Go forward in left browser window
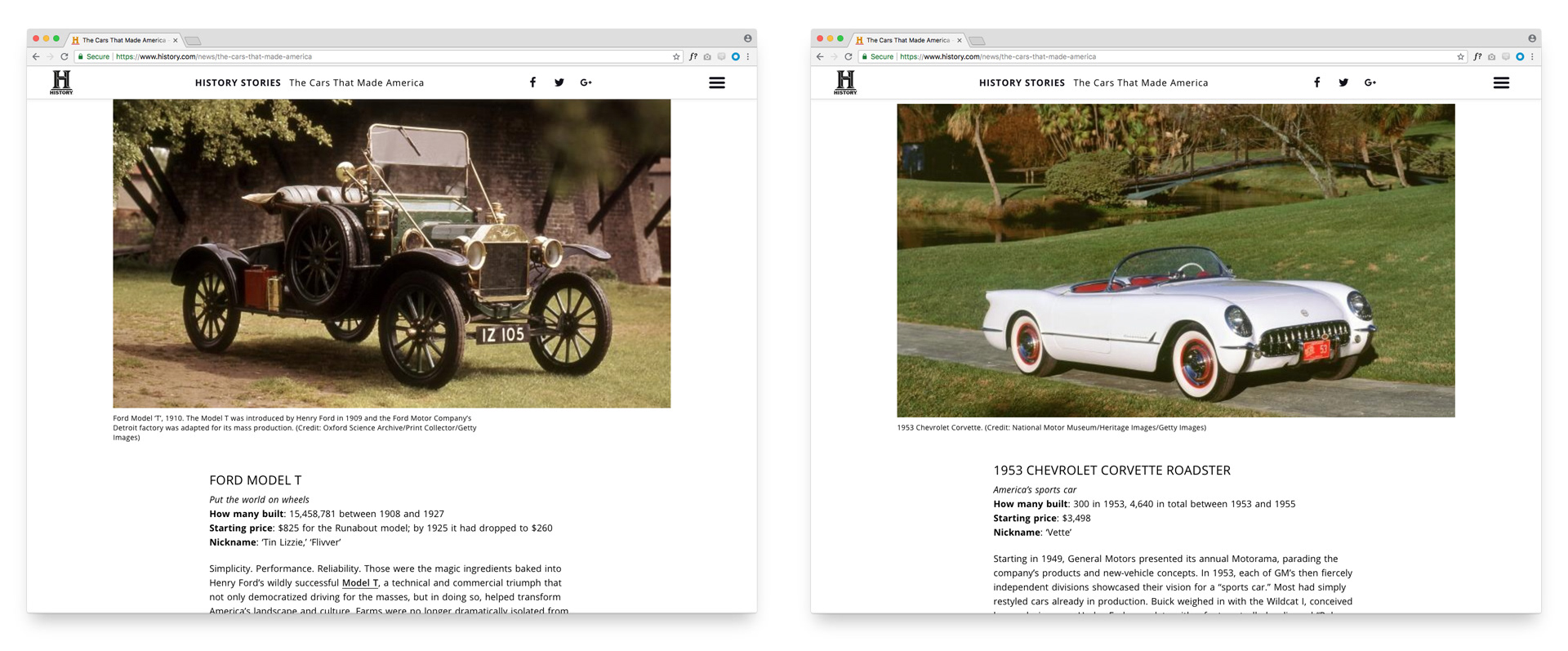Screen dimensions: 1568x651 click(x=50, y=56)
